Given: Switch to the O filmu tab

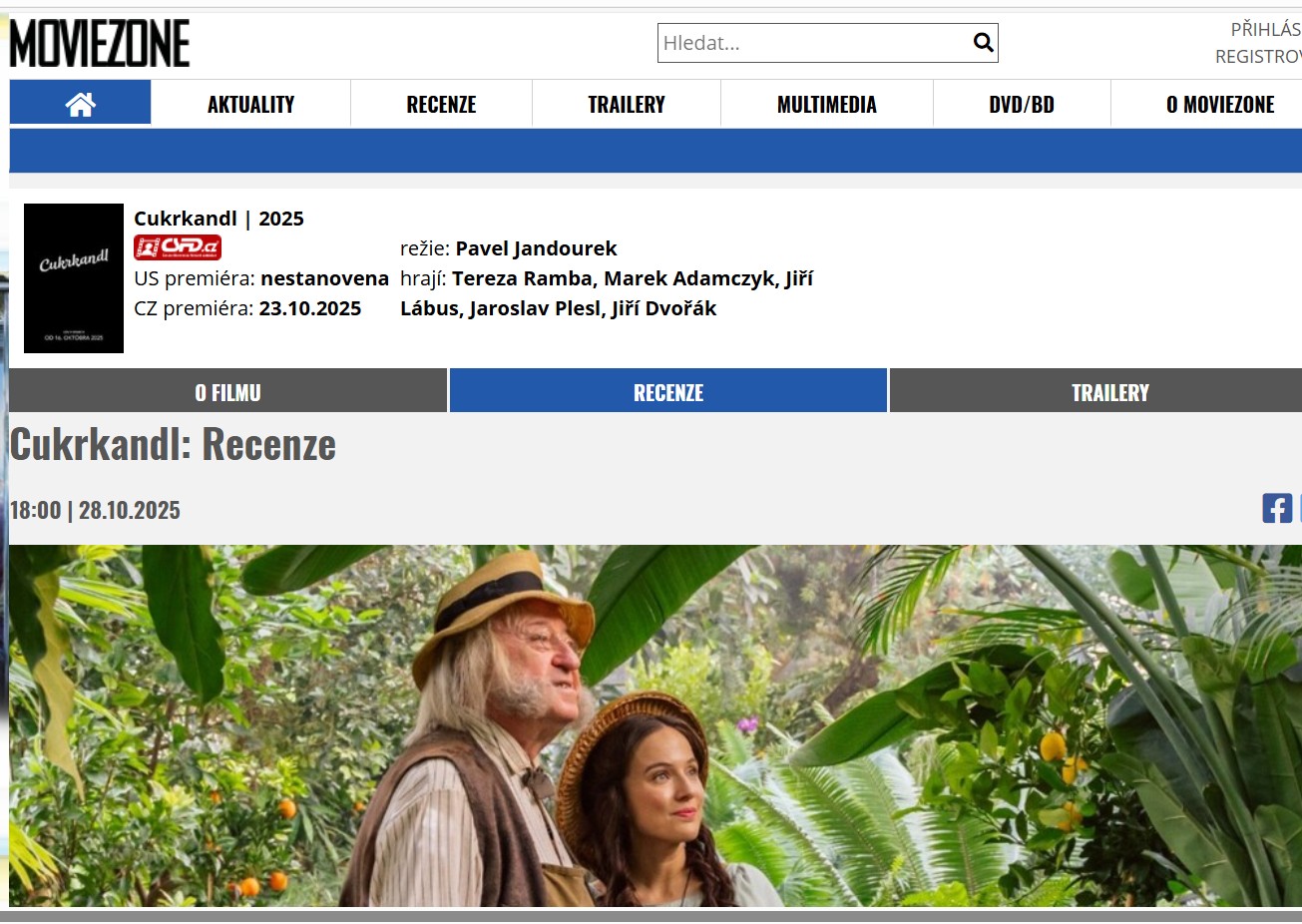Looking at the screenshot, I should [227, 391].
